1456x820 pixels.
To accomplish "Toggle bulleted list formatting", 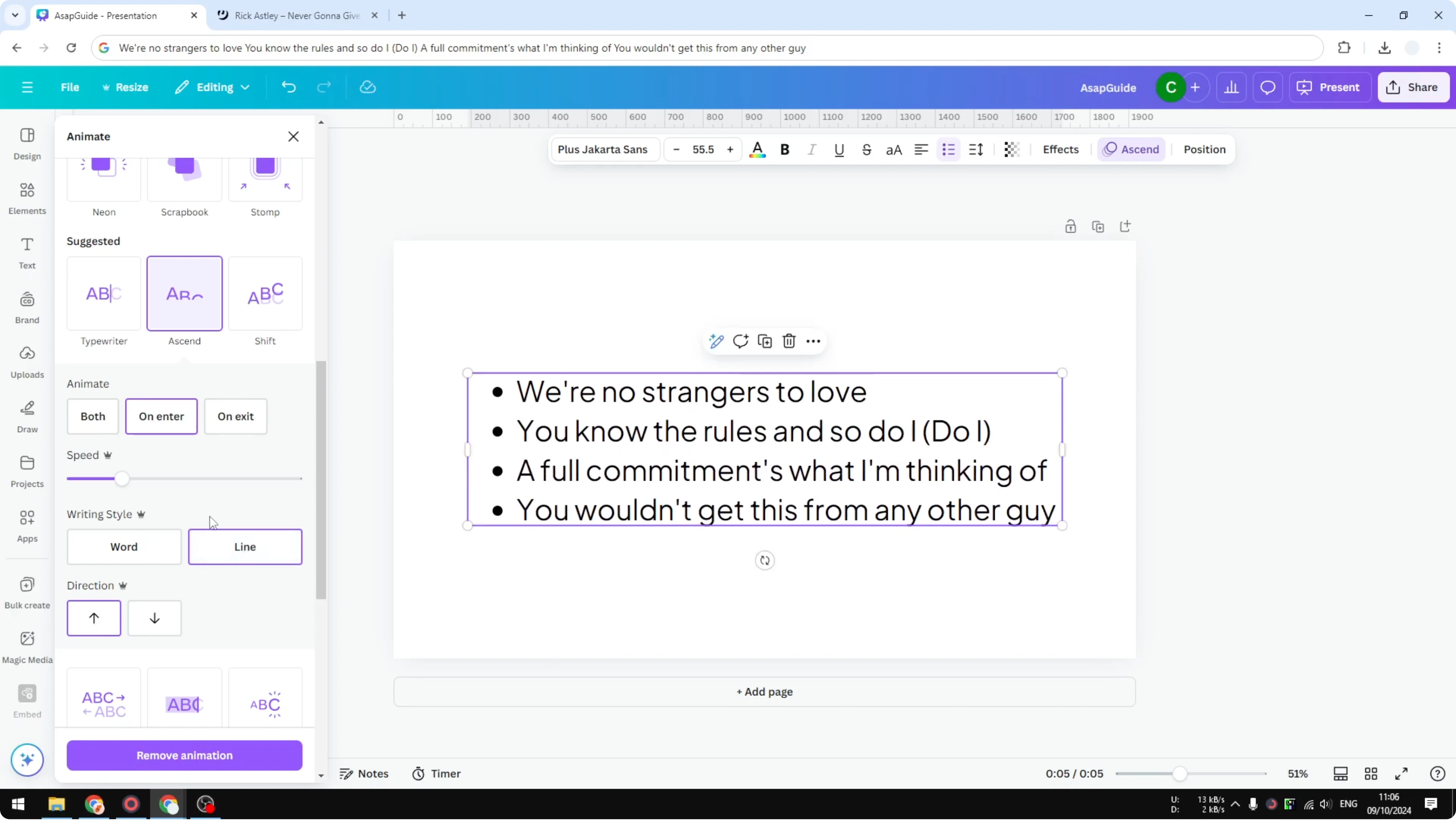I will click(949, 150).
